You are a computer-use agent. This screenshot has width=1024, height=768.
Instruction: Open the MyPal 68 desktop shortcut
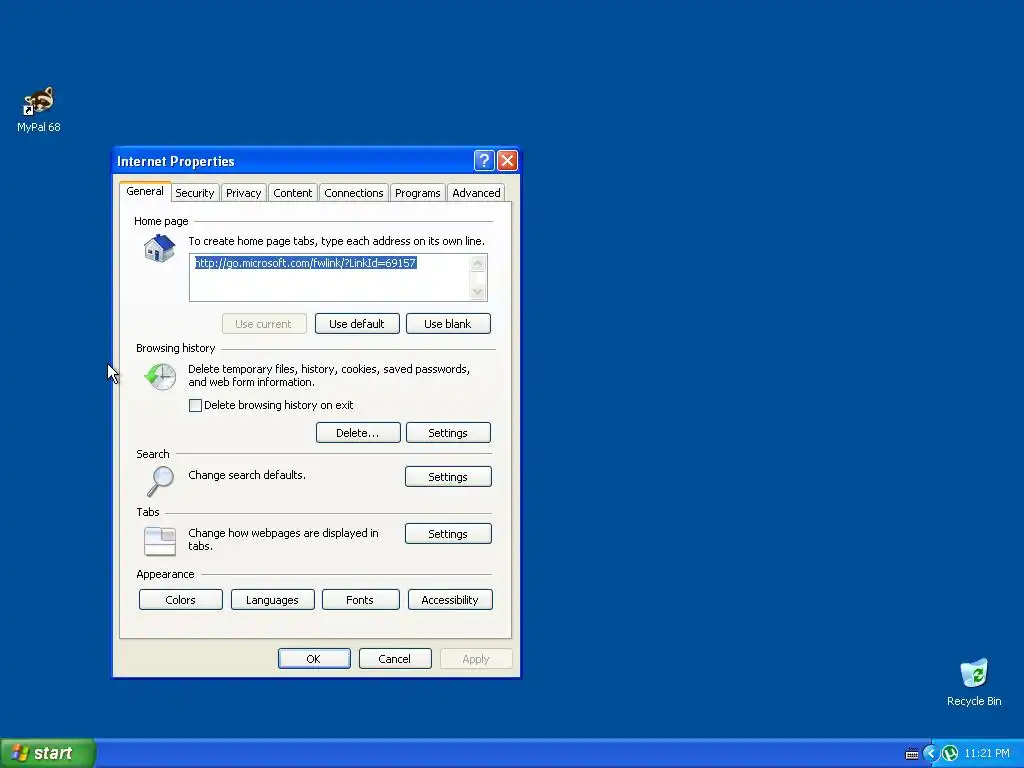pos(39,109)
